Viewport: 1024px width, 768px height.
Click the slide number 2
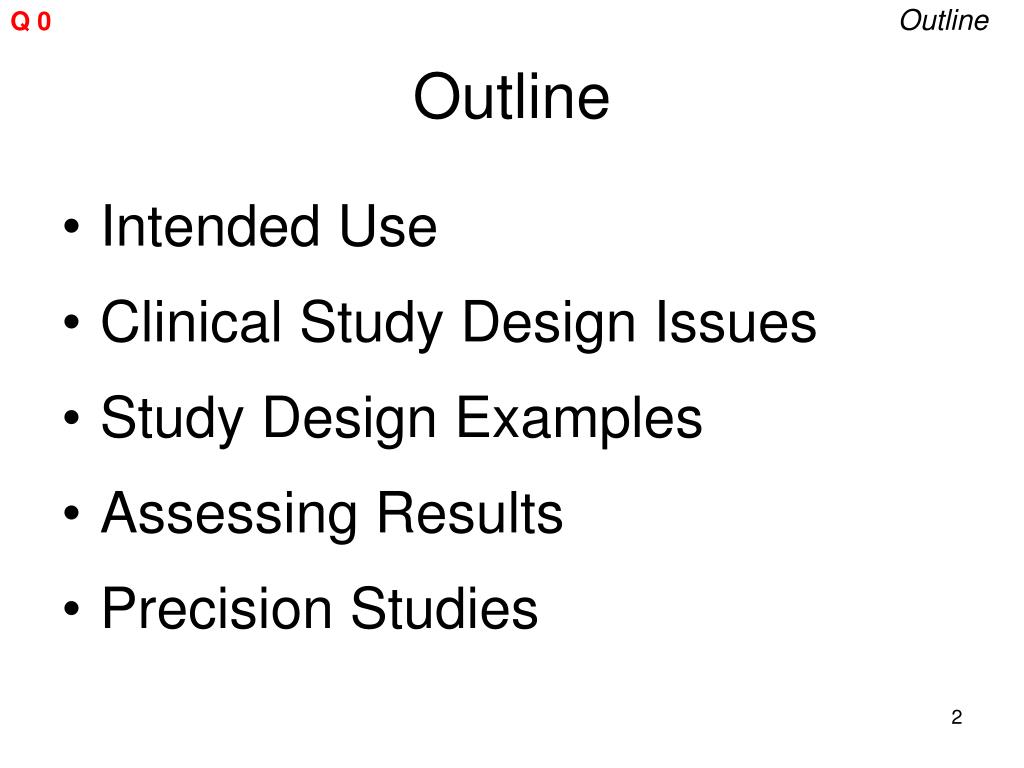point(957,717)
